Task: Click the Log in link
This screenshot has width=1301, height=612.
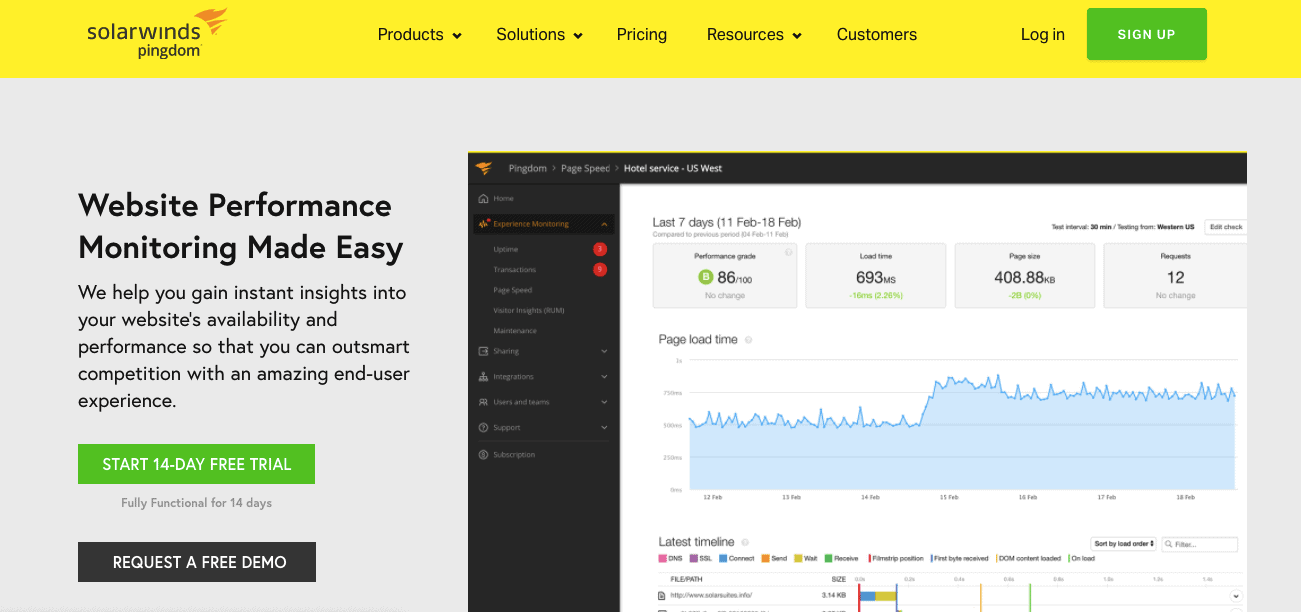Action: coord(1043,34)
